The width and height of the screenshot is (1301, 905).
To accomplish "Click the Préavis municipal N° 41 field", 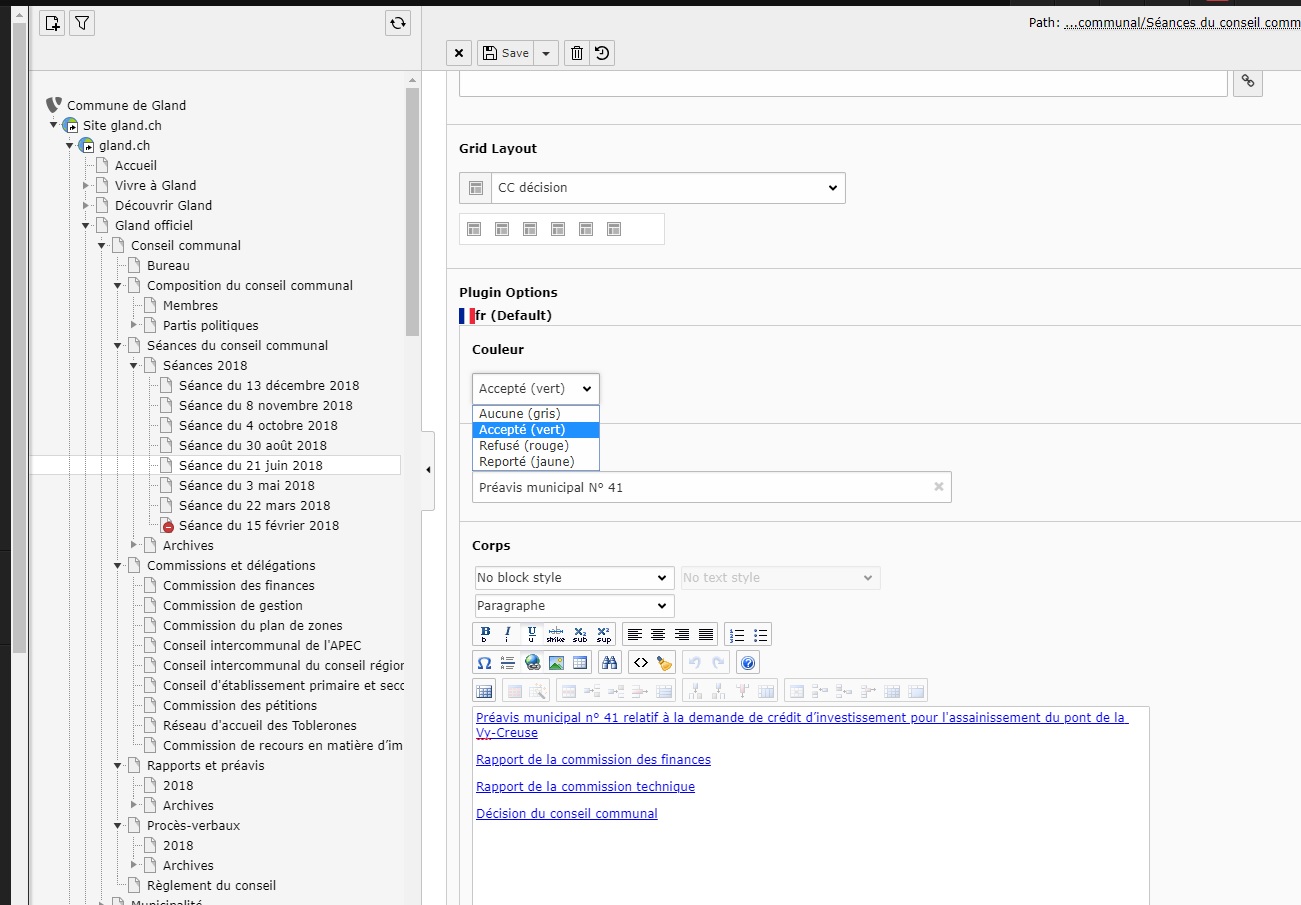I will pyautogui.click(x=700, y=487).
